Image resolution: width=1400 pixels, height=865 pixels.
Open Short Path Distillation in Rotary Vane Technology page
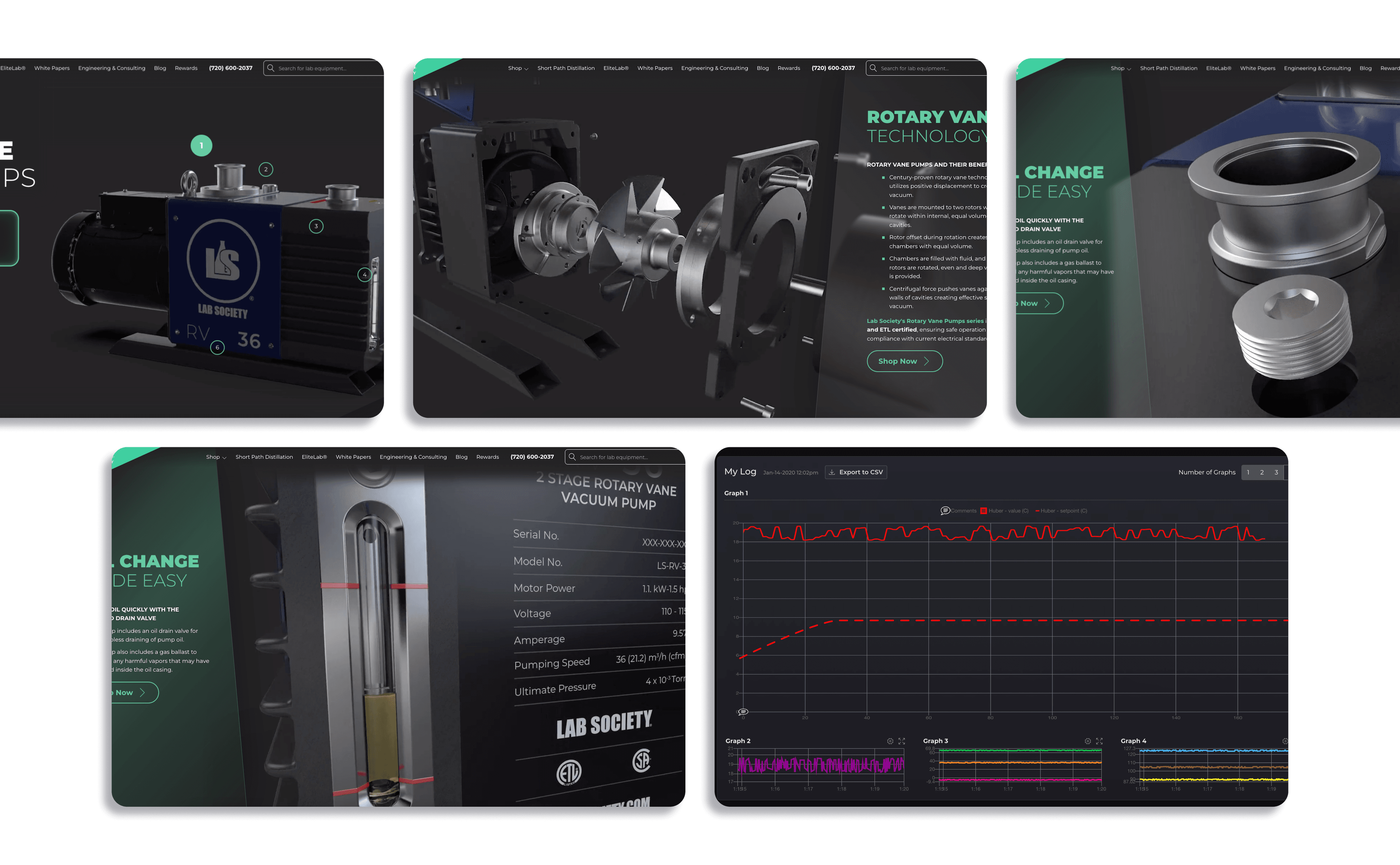(566, 68)
